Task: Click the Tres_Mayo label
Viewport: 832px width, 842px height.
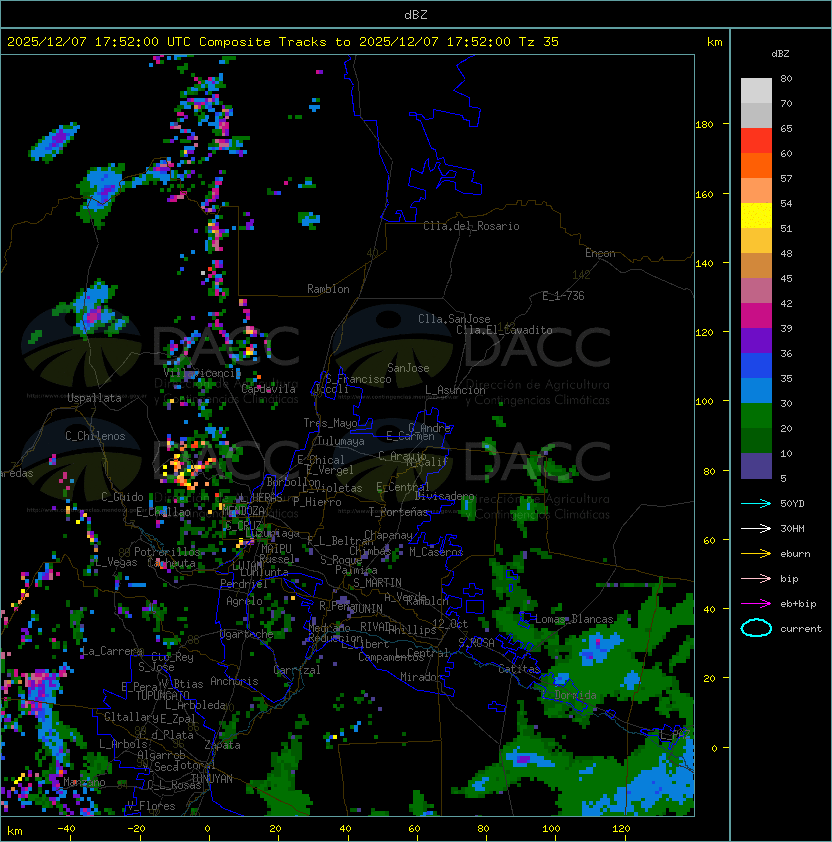Action: [330, 423]
